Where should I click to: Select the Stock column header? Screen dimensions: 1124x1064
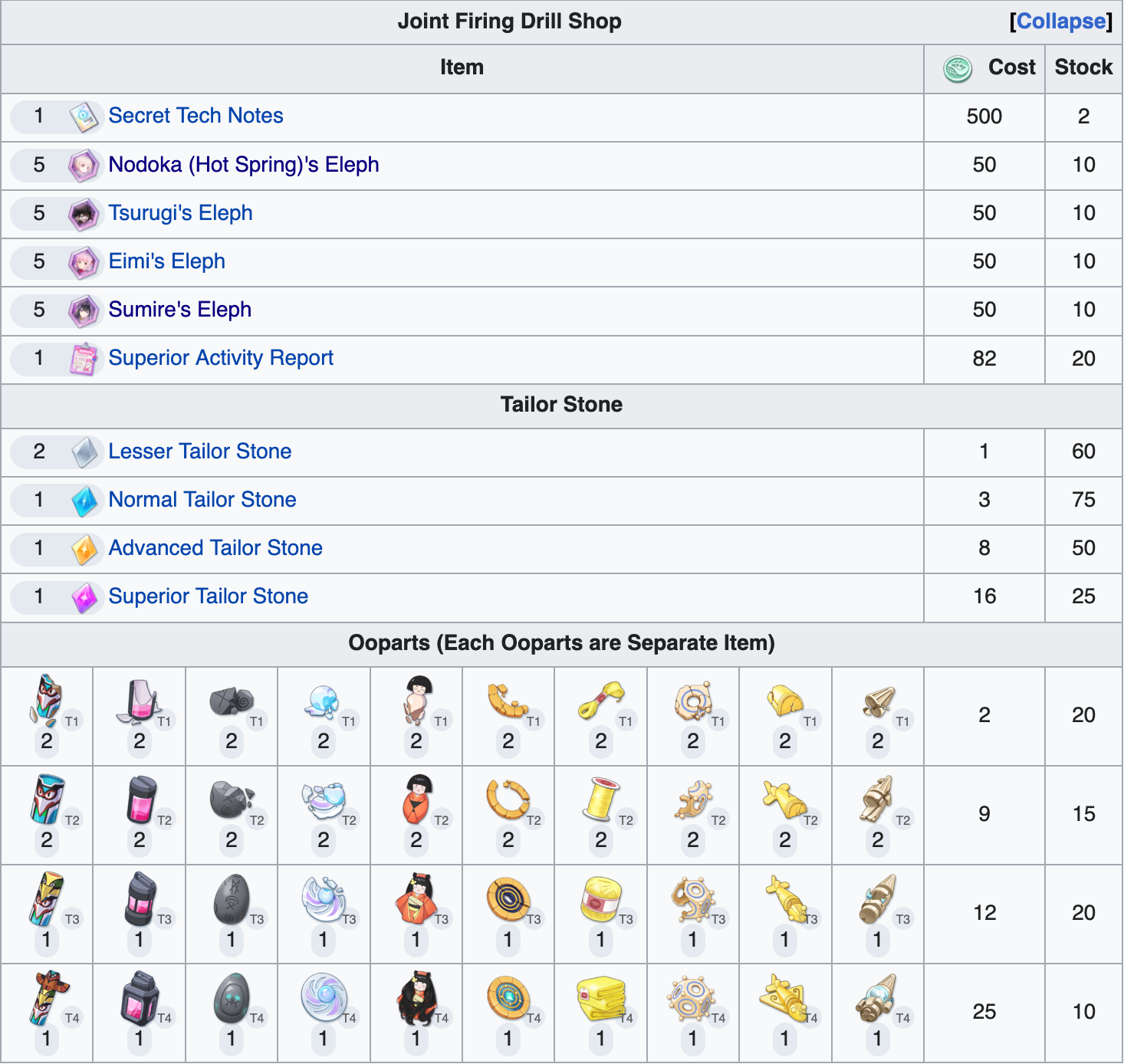pyautogui.click(x=1083, y=67)
